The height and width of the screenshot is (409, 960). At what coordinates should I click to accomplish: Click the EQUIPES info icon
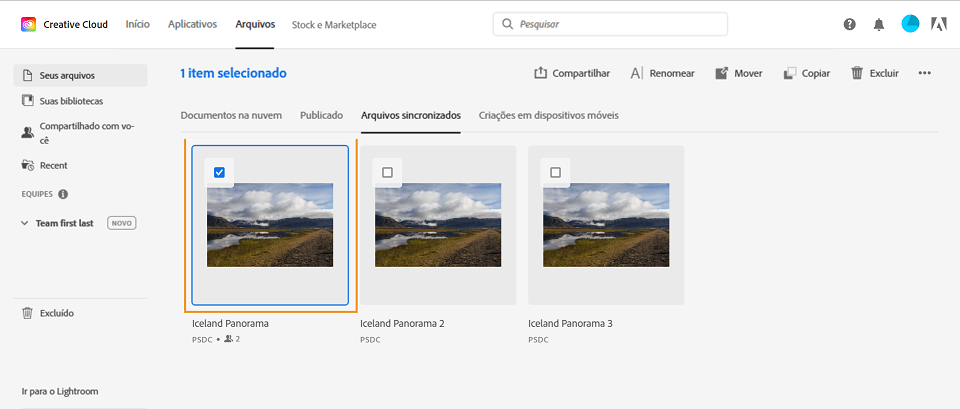click(x=63, y=194)
